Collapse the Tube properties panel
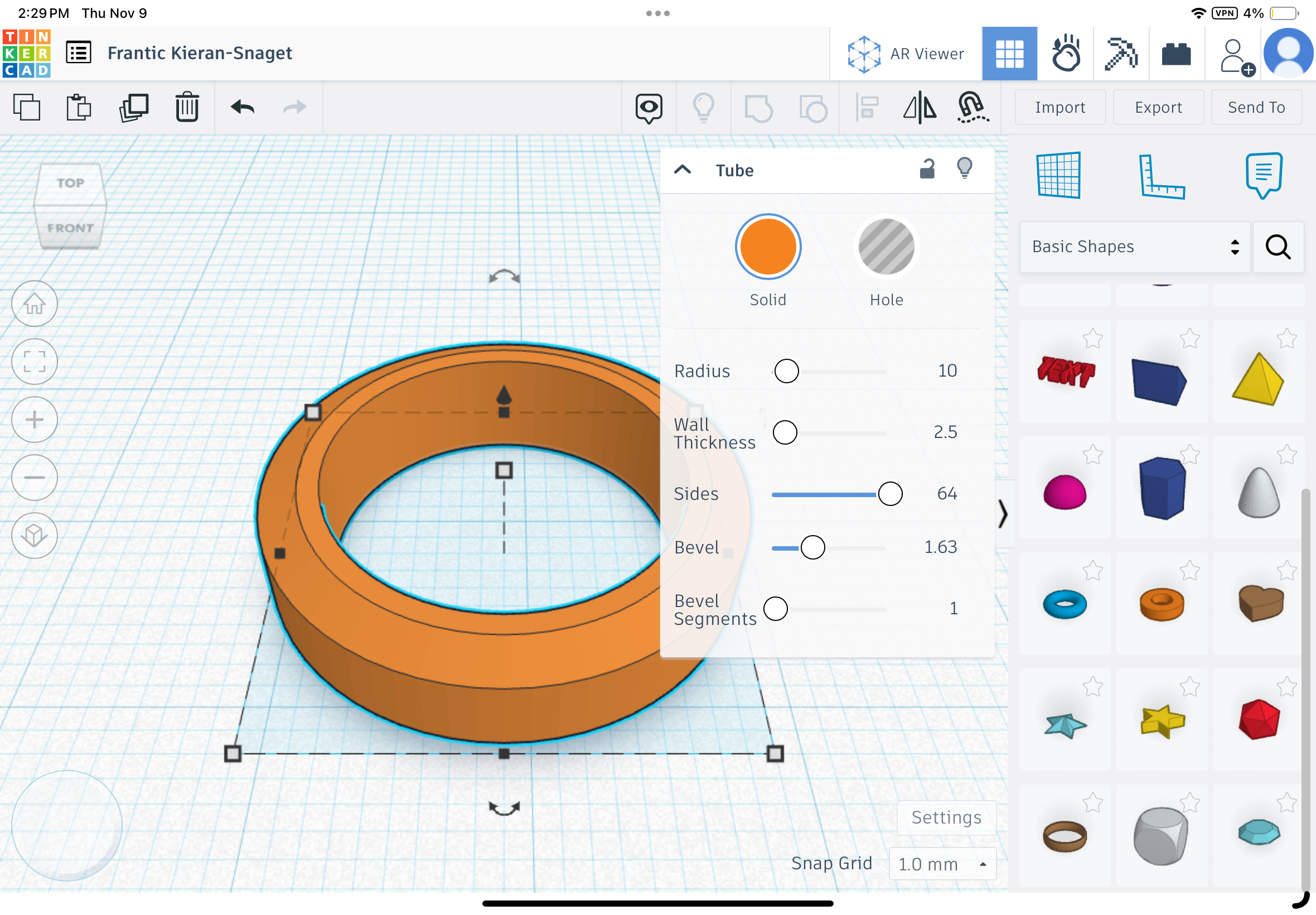The height and width of the screenshot is (915, 1316). click(x=683, y=170)
